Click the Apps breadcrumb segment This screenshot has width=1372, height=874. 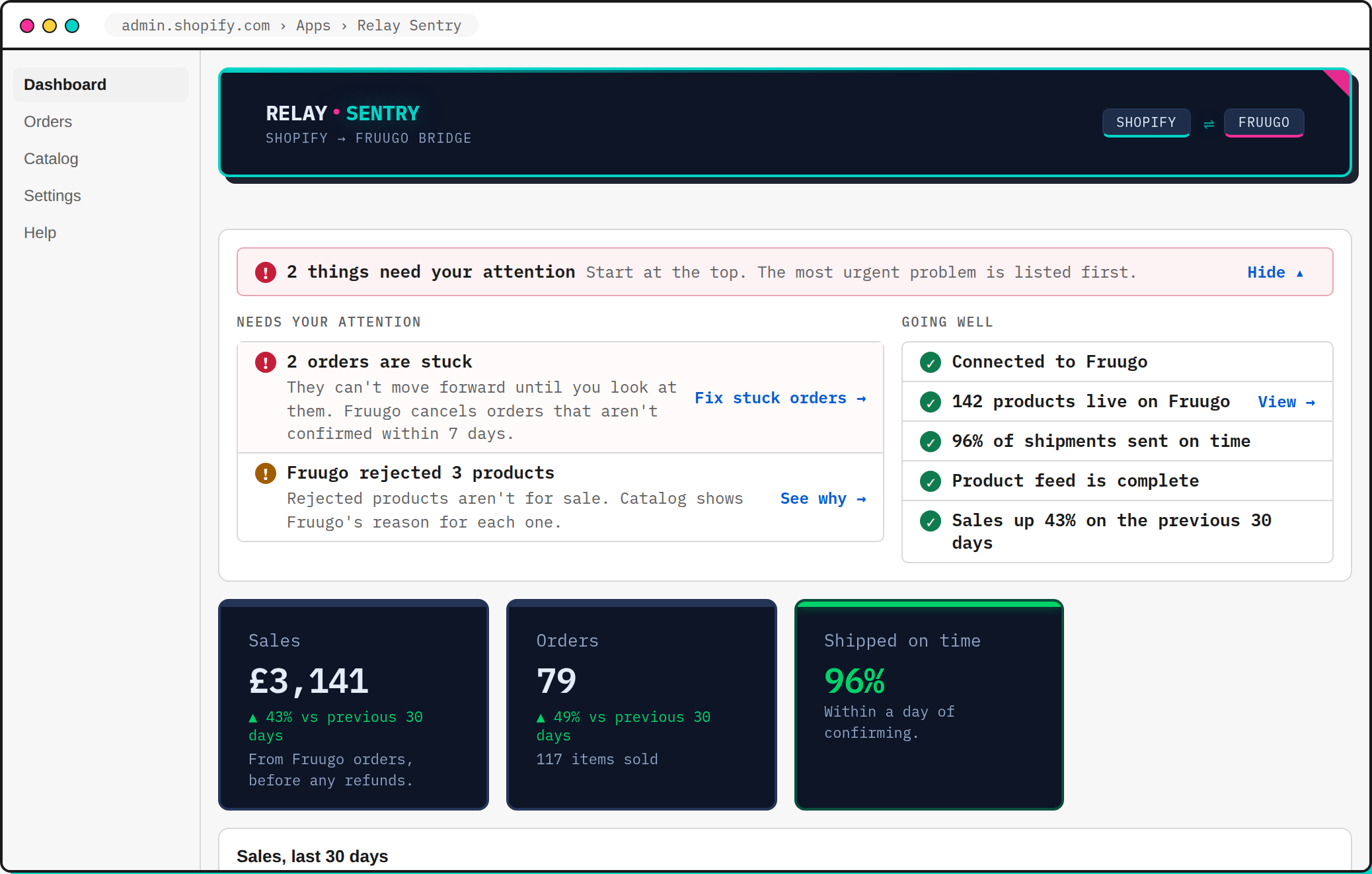coord(313,26)
